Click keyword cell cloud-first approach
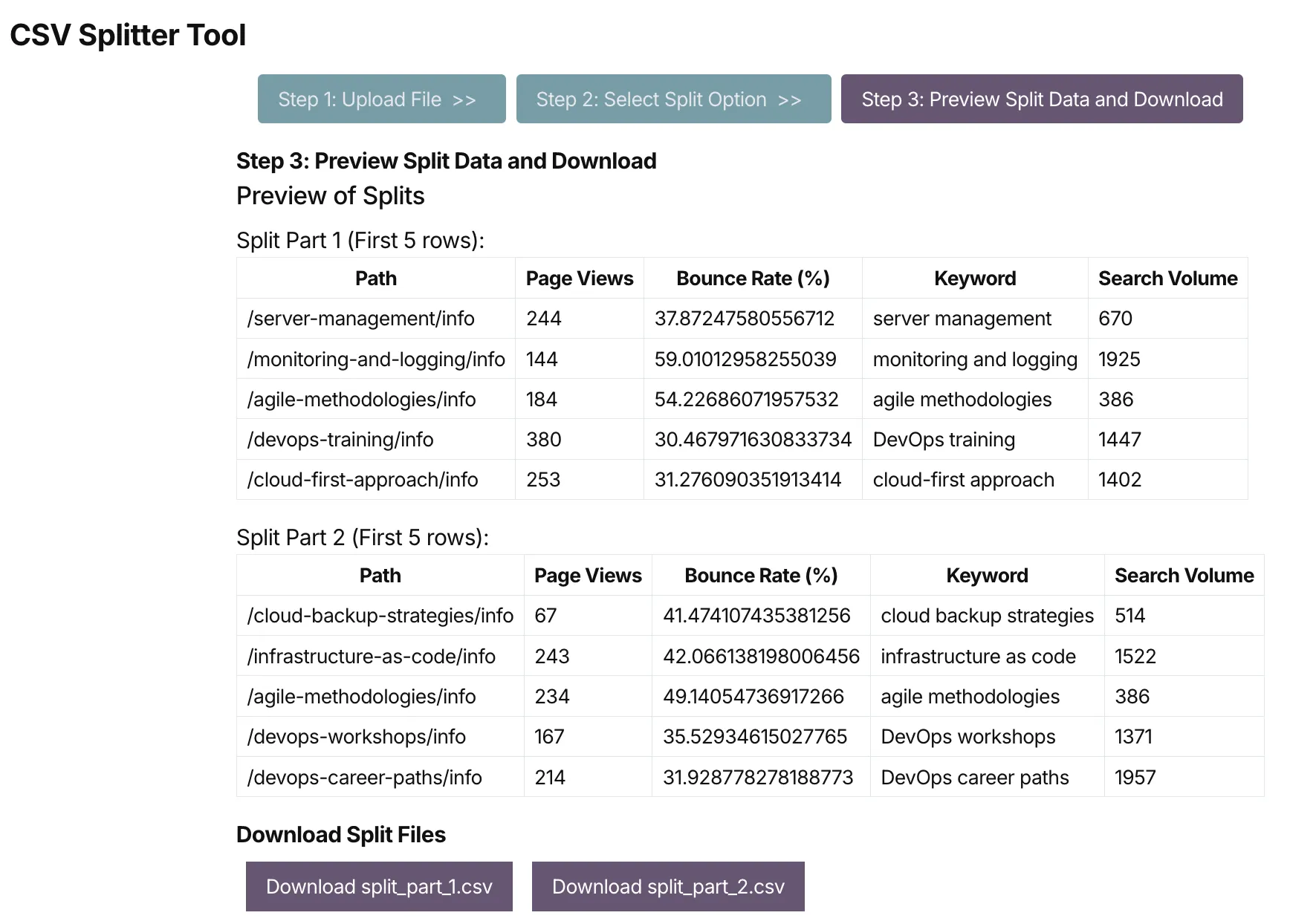Image resolution: width=1290 pixels, height=924 pixels. (975, 480)
